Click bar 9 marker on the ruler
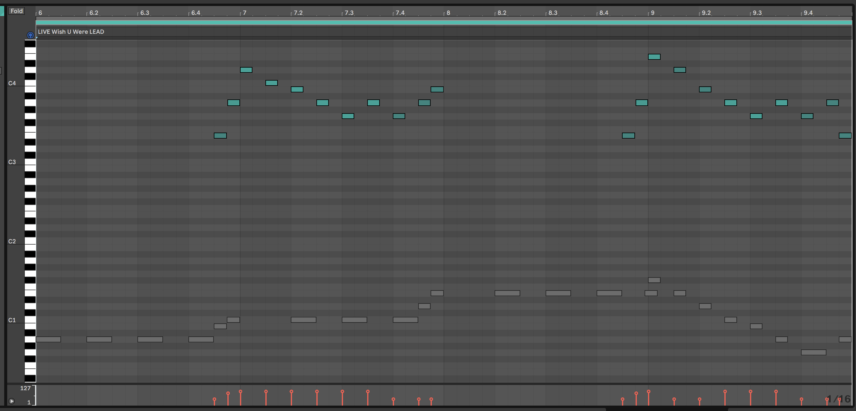 pos(651,12)
